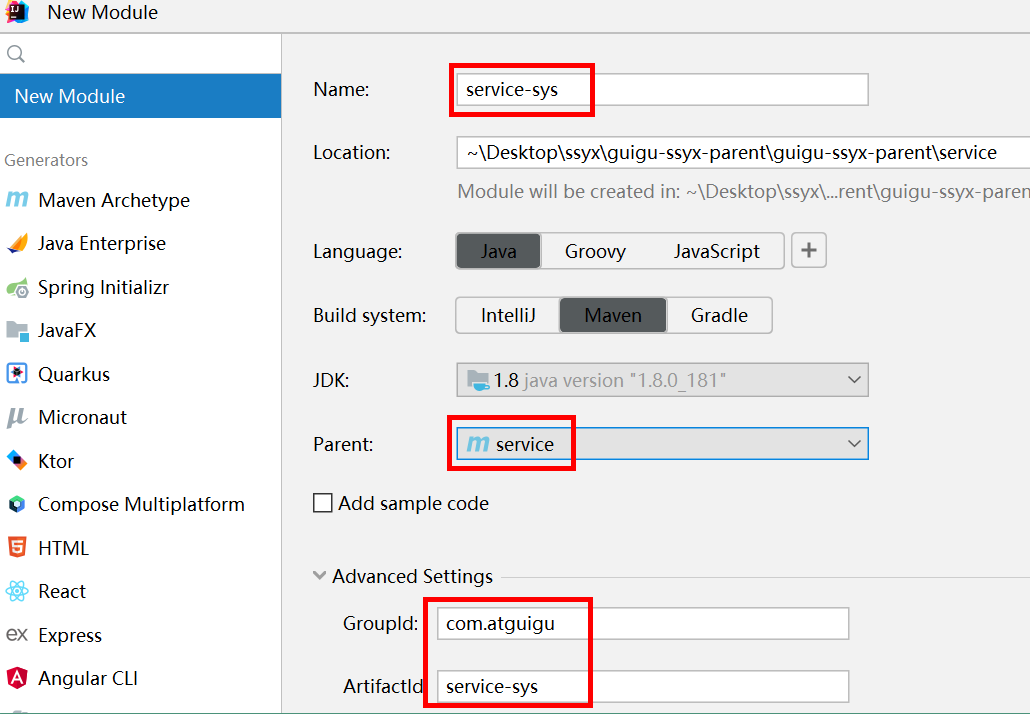Select the Compose Multiplatform generator

pyautogui.click(x=140, y=505)
